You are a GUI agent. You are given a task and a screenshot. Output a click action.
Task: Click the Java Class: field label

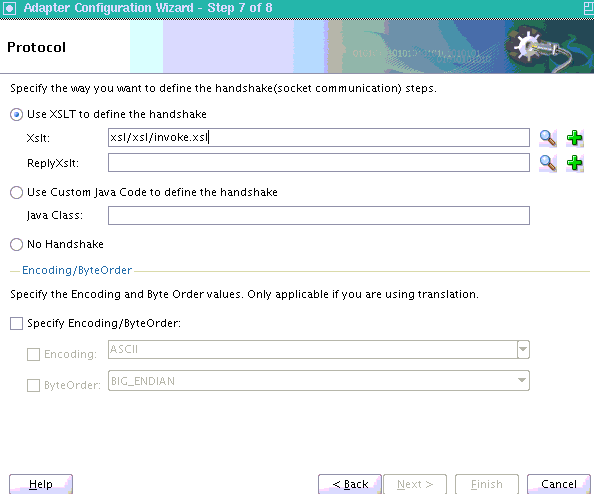click(55, 216)
